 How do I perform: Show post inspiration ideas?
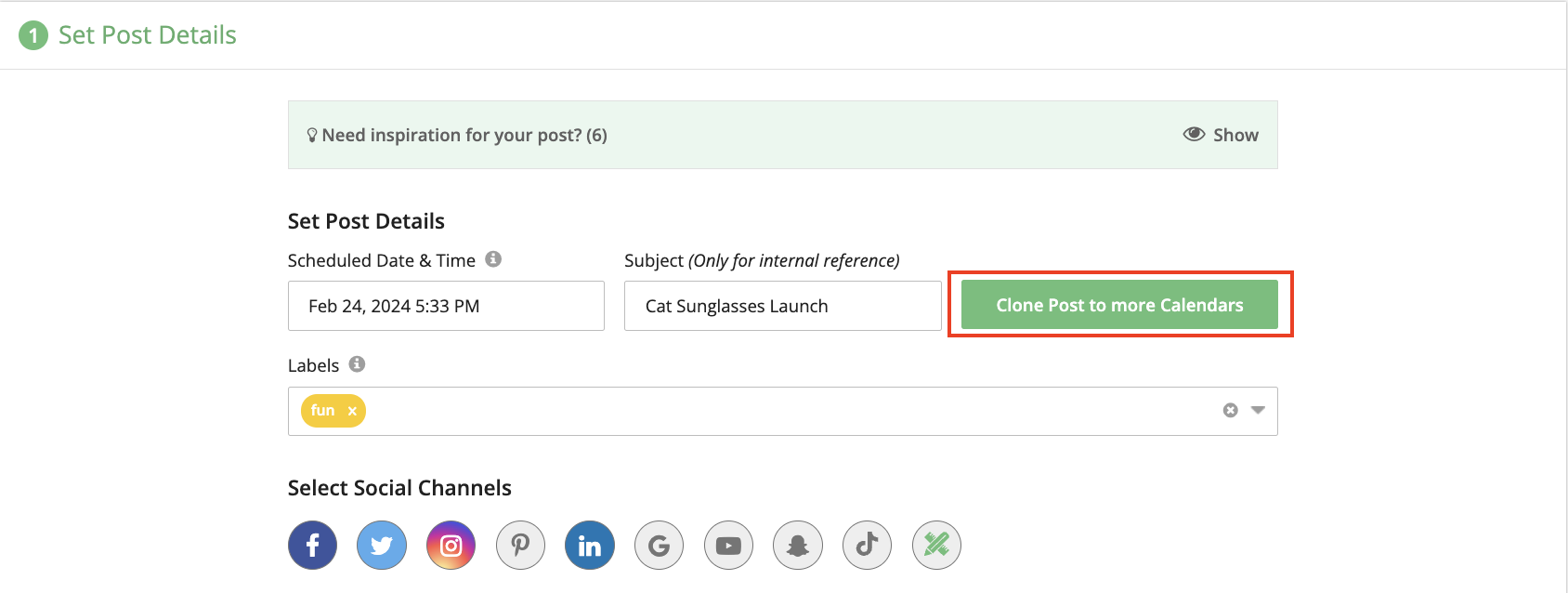click(1221, 135)
